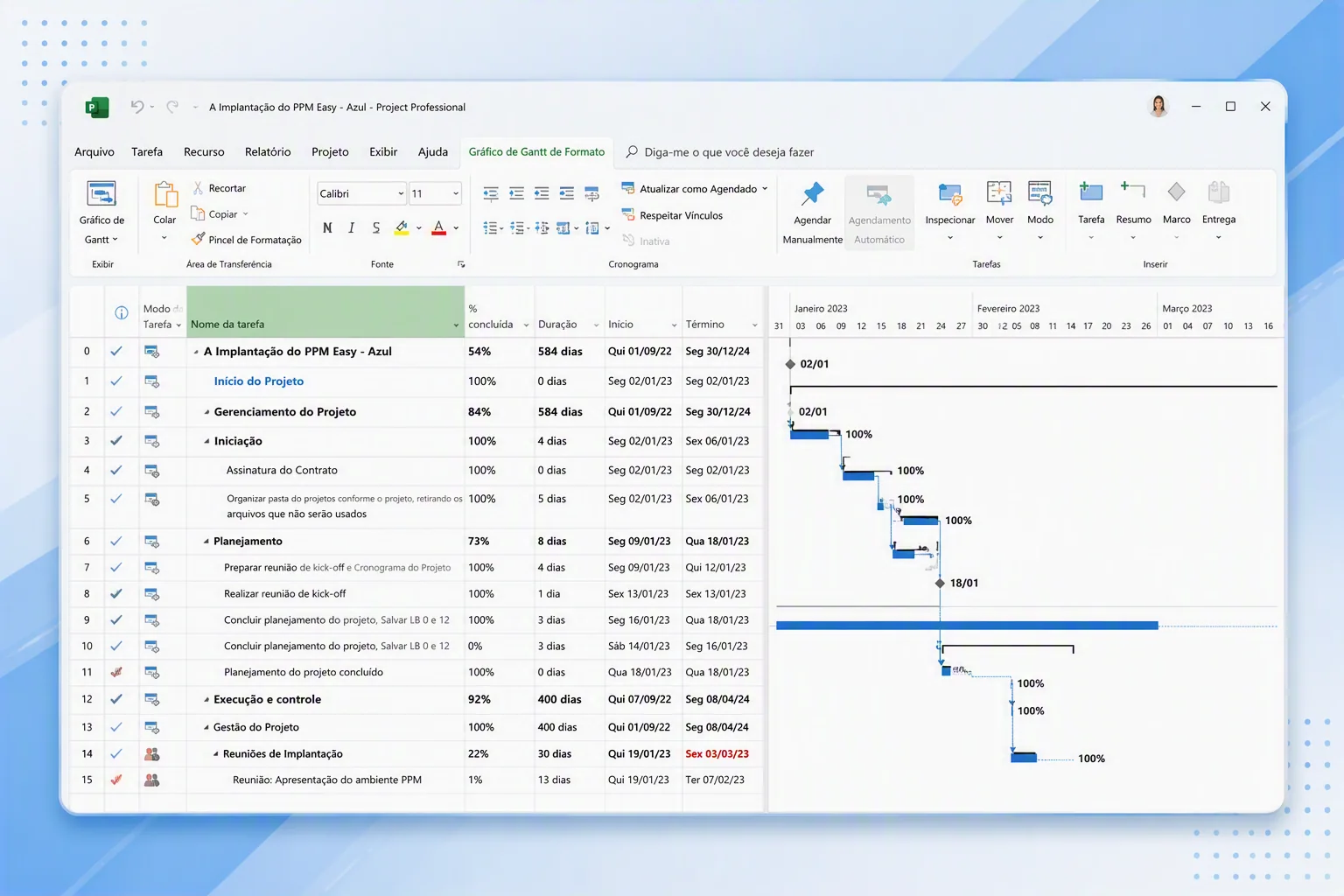The width and height of the screenshot is (1344, 896).
Task: Toggle Negrito (N) bold formatting
Action: point(327,227)
